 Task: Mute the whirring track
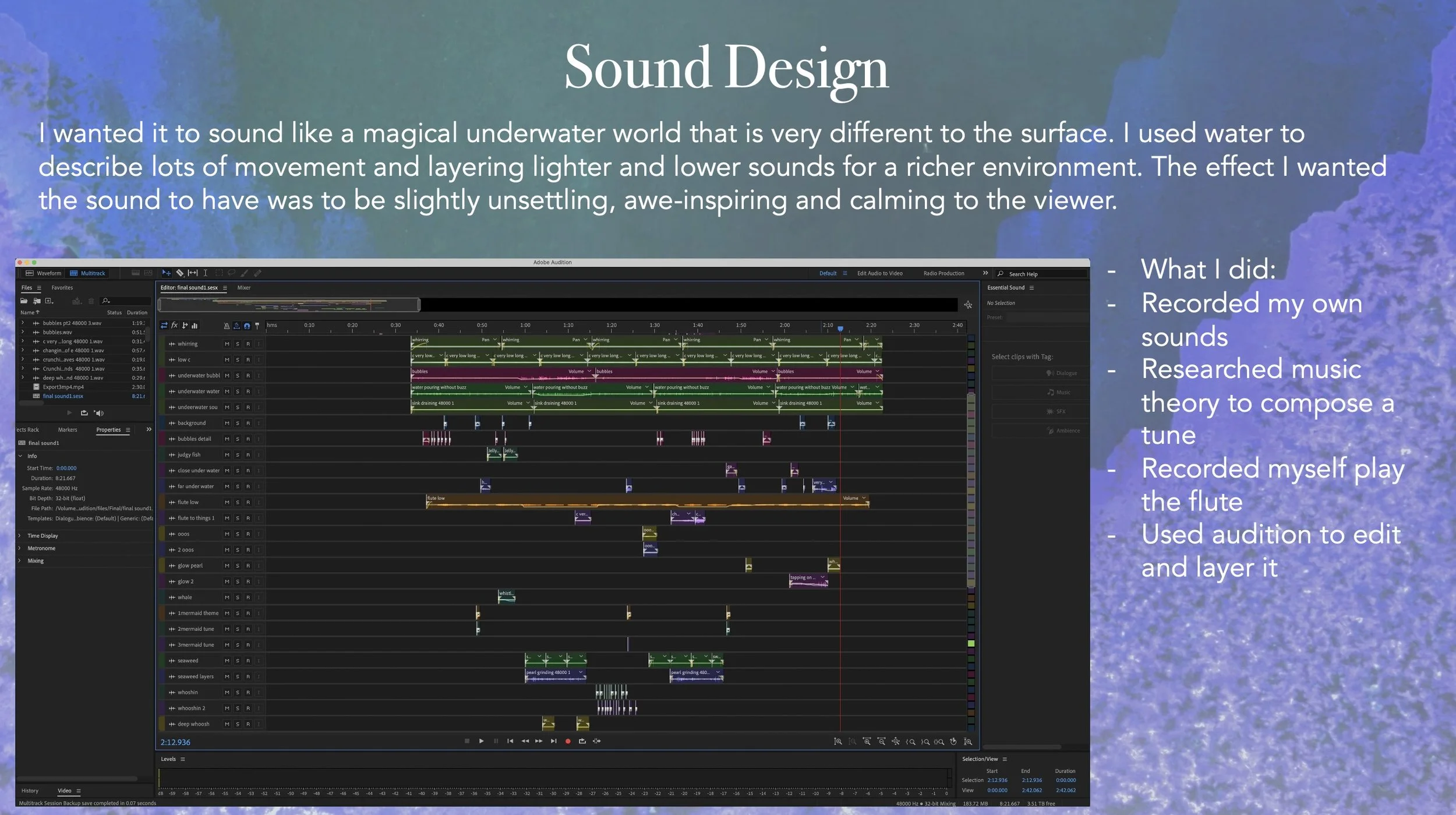point(227,344)
